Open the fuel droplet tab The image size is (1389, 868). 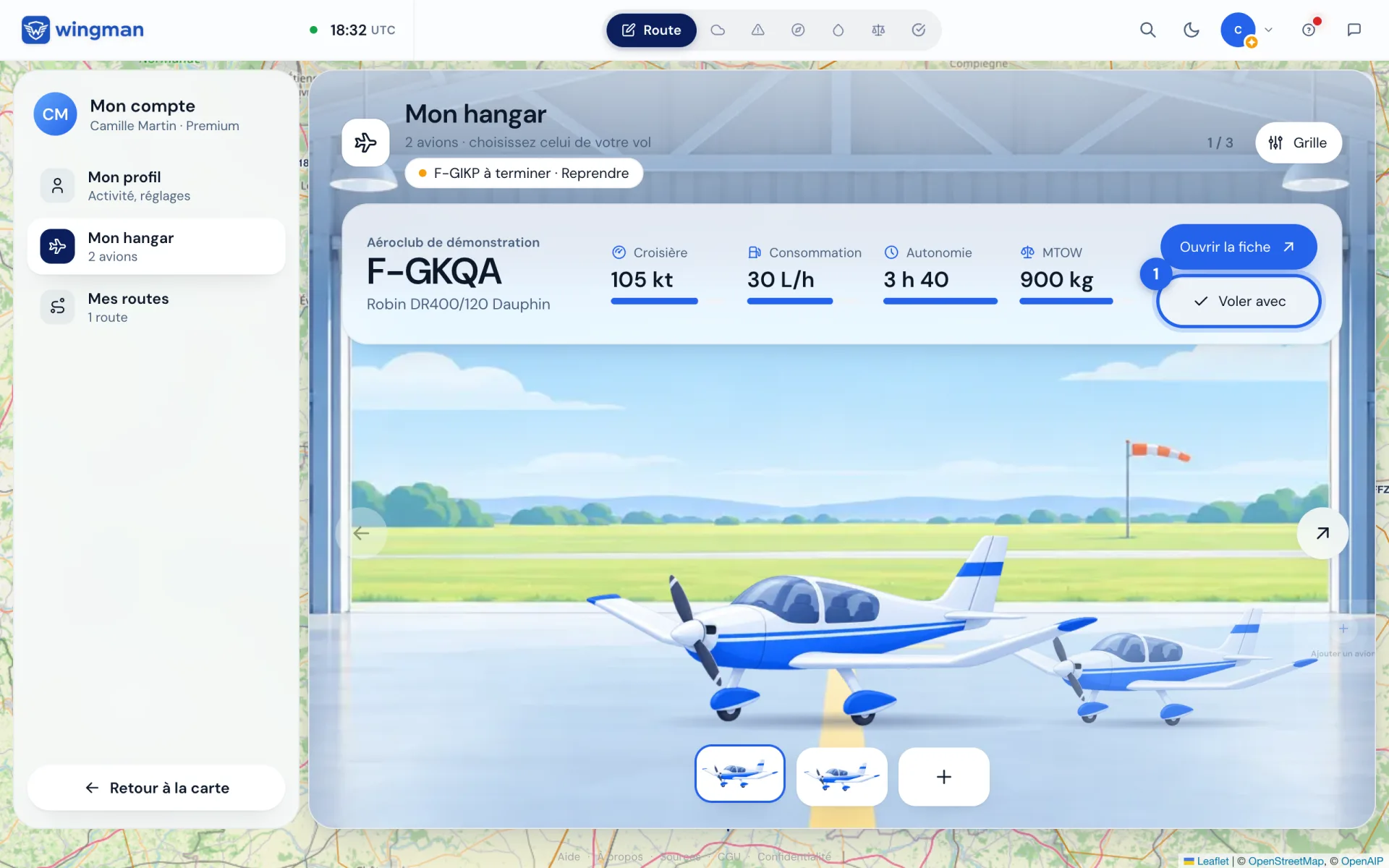pos(838,30)
